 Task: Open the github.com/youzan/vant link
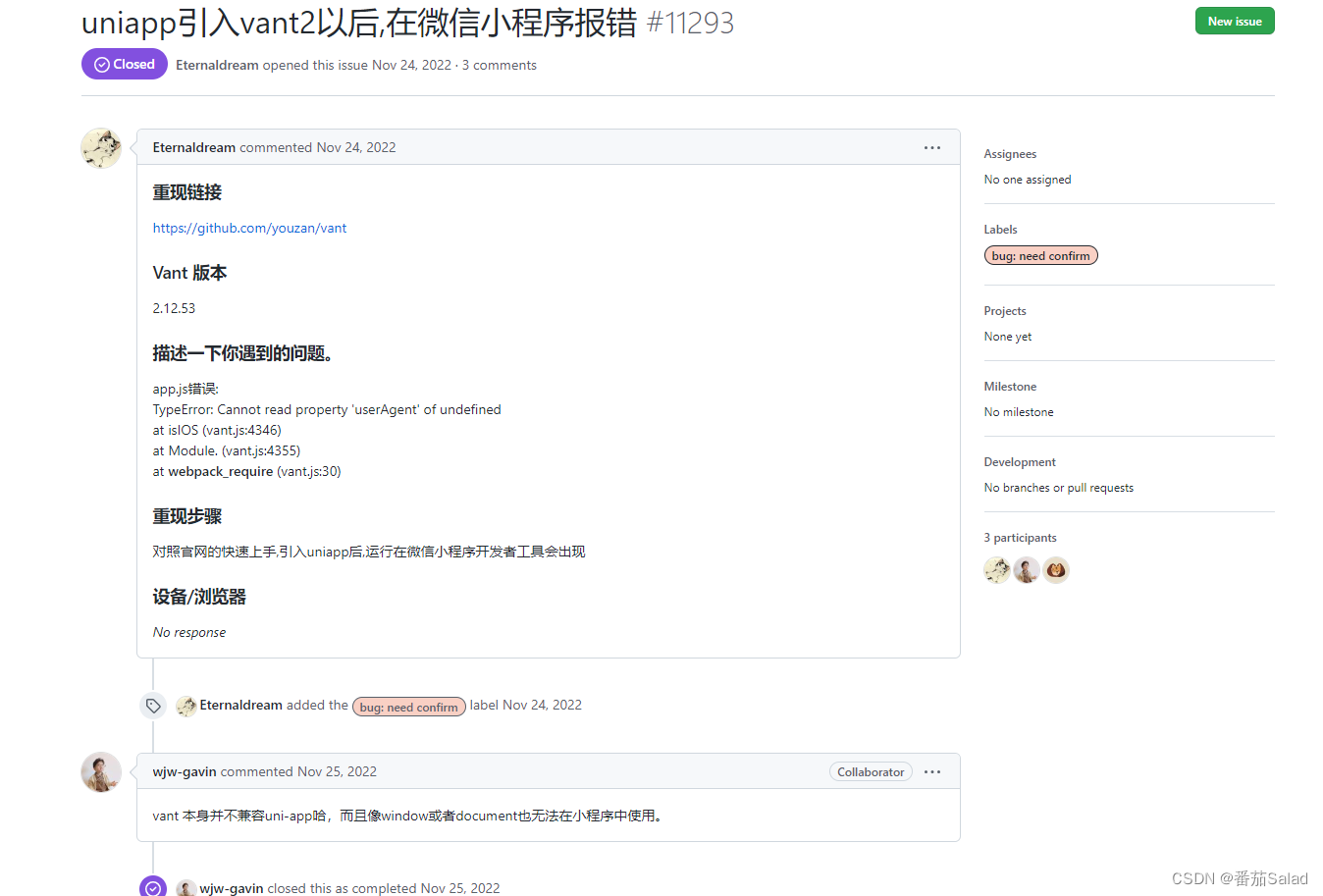(249, 228)
